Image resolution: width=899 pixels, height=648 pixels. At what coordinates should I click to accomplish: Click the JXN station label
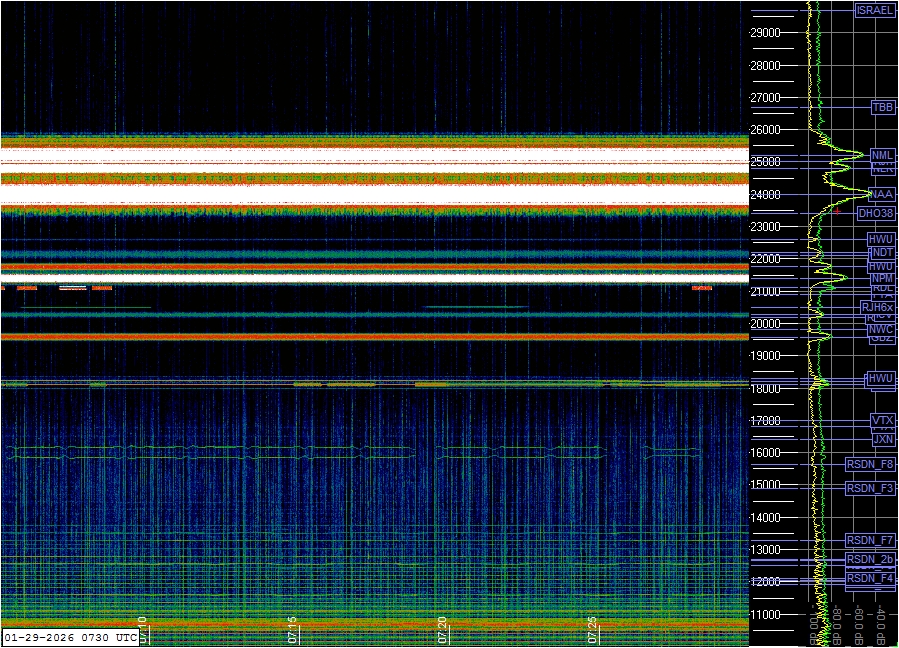click(x=882, y=439)
